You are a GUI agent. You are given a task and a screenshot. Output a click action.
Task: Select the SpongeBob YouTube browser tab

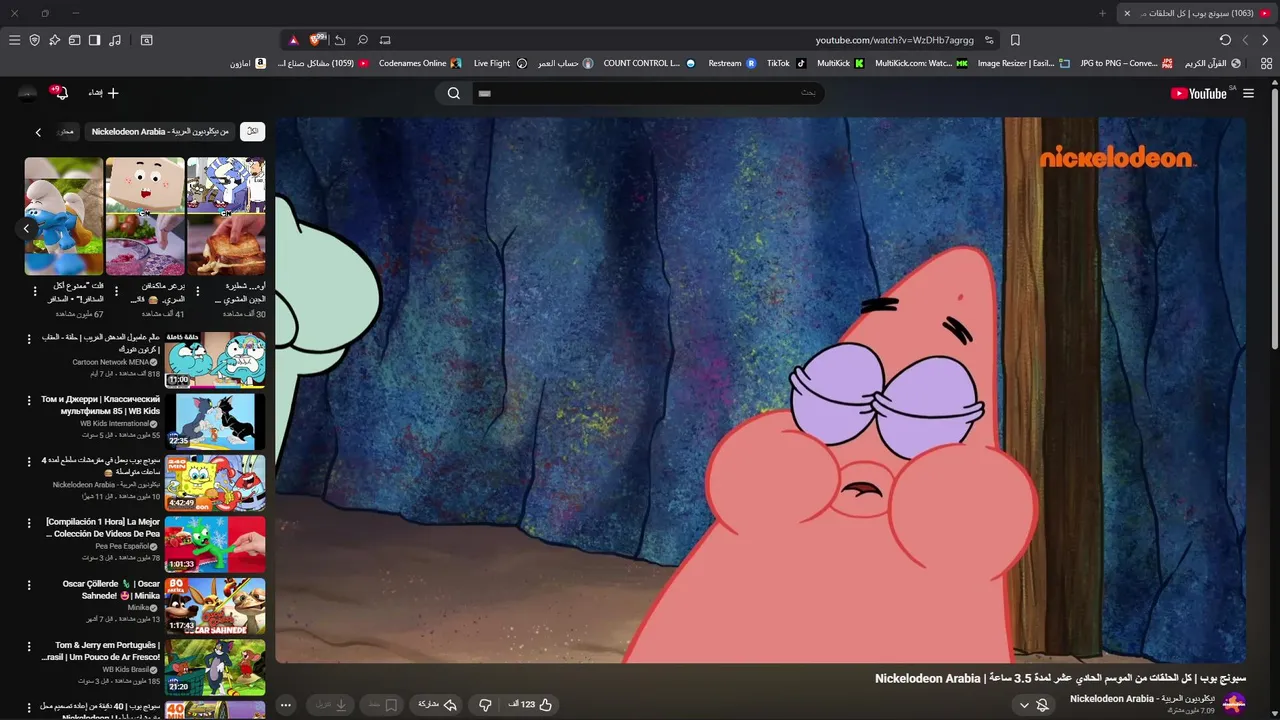click(x=1197, y=13)
